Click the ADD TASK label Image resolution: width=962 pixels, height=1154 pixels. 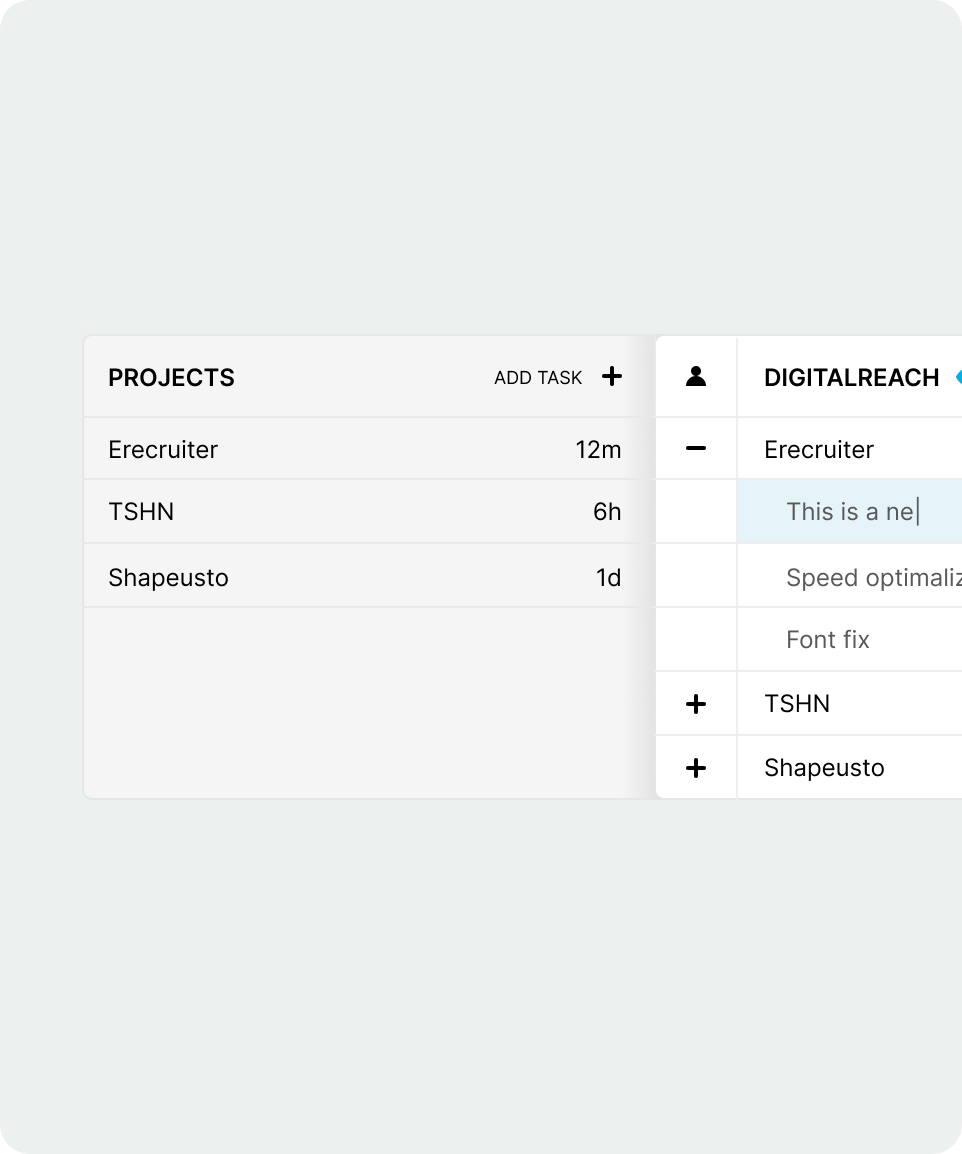tap(538, 378)
